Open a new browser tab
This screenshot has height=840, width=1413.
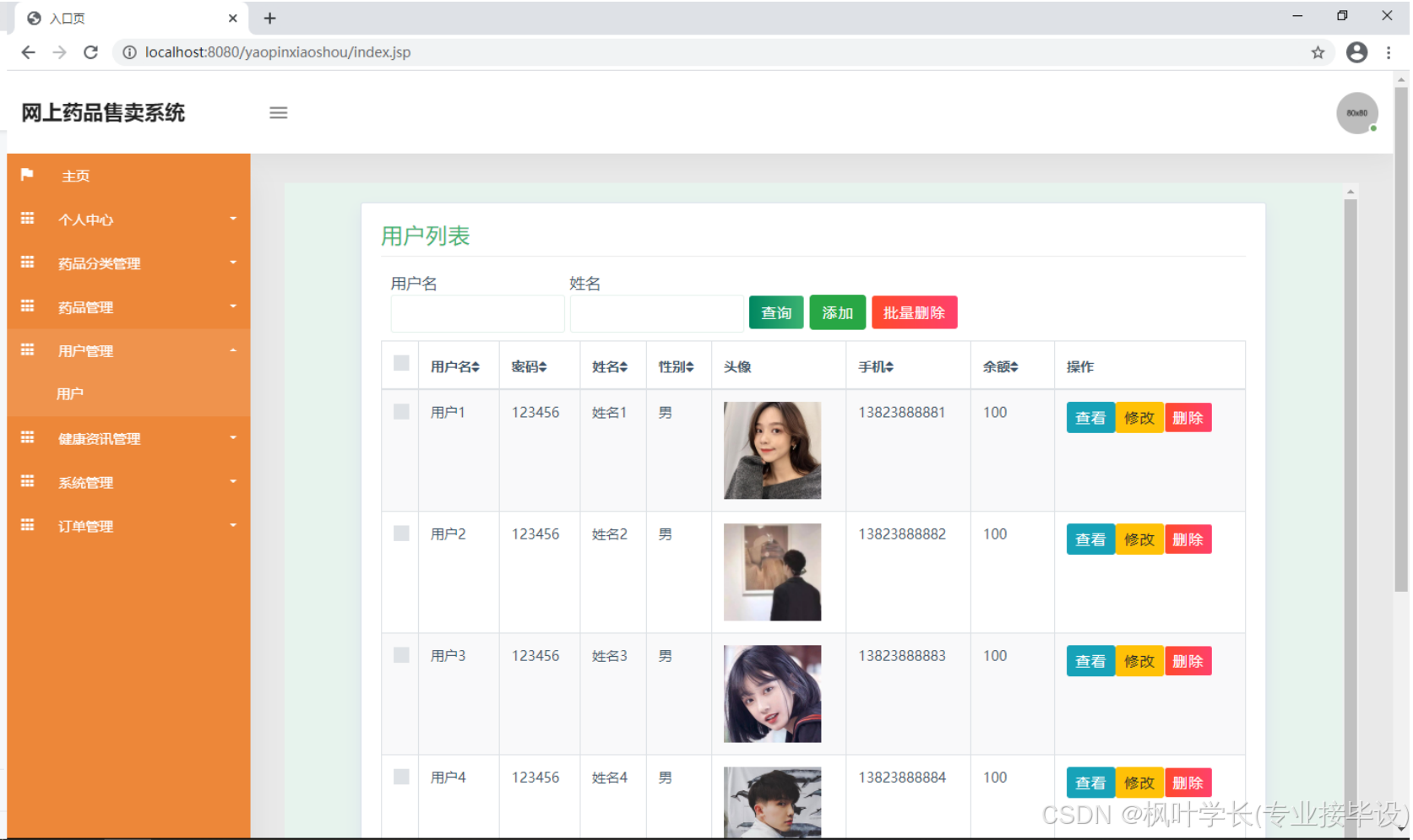pos(270,18)
